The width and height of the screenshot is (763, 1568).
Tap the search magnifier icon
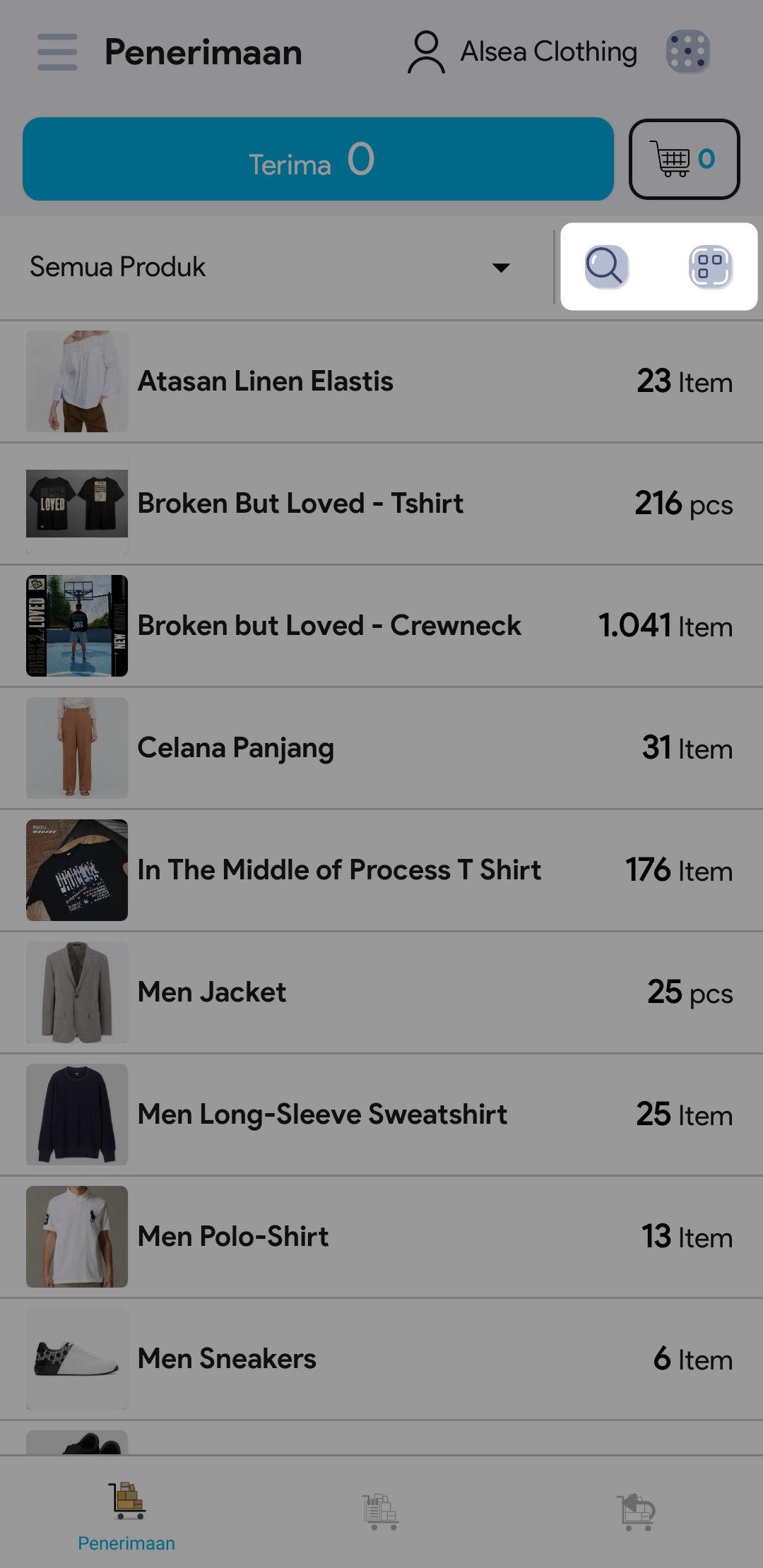[606, 267]
